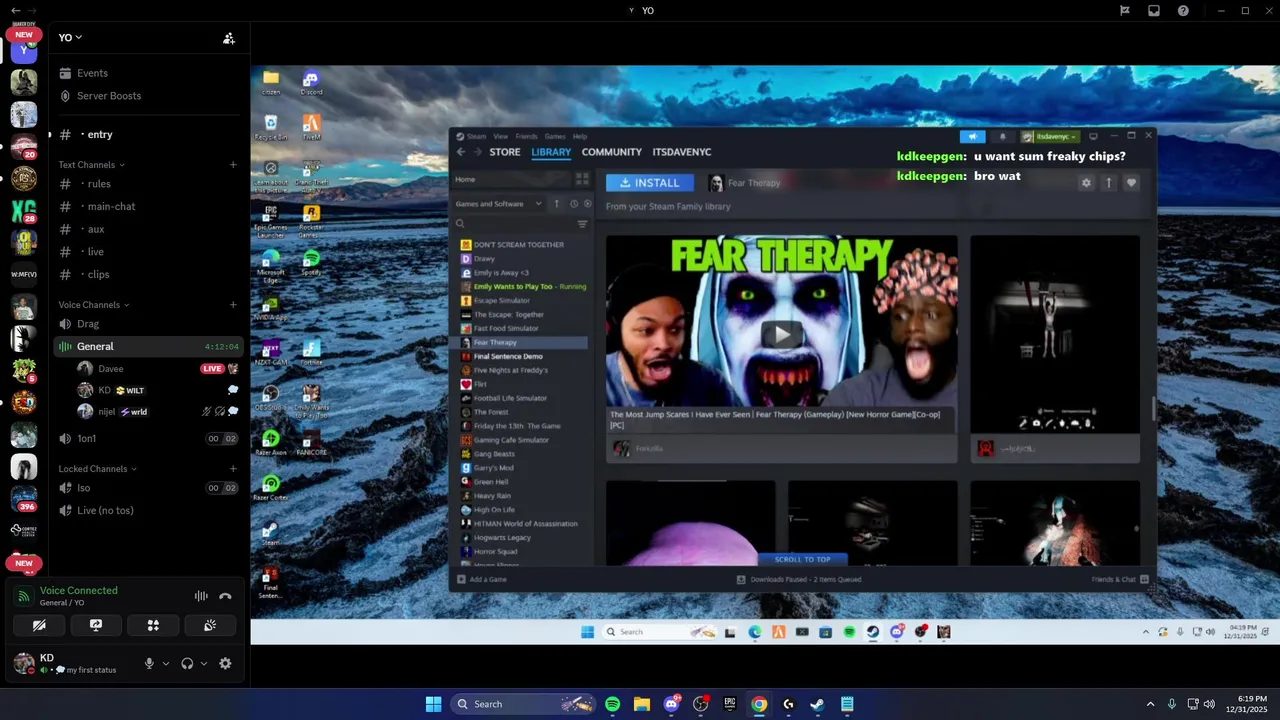
Task: Disconnect from the voice call
Action: pos(226,596)
